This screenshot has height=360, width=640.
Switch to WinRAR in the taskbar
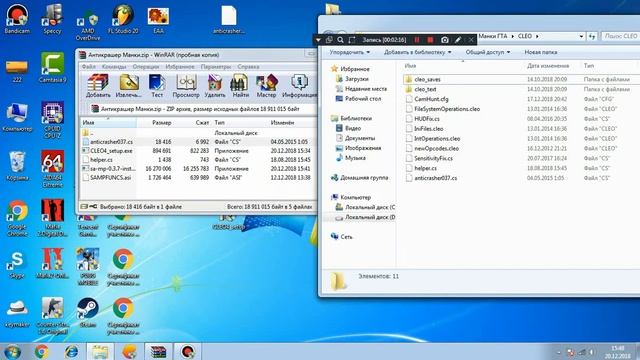coord(158,351)
